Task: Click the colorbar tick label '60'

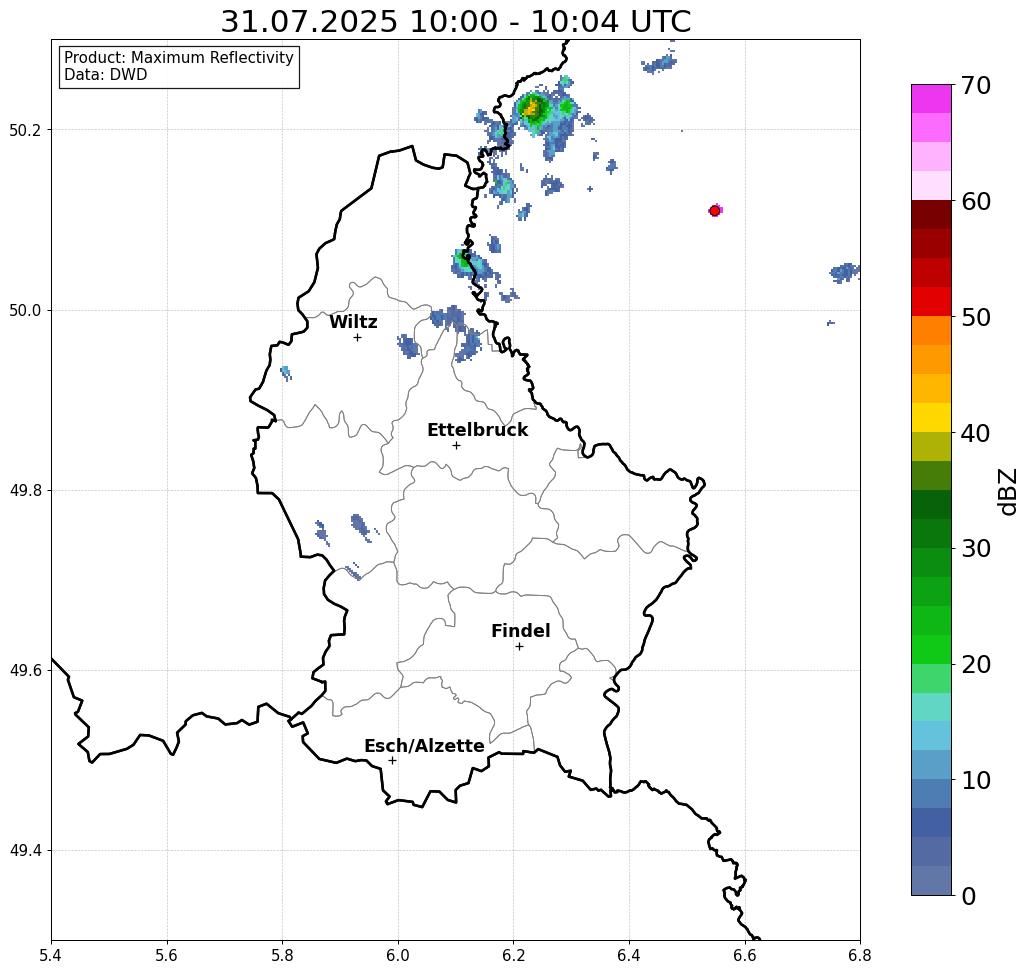Action: pyautogui.click(x=976, y=201)
